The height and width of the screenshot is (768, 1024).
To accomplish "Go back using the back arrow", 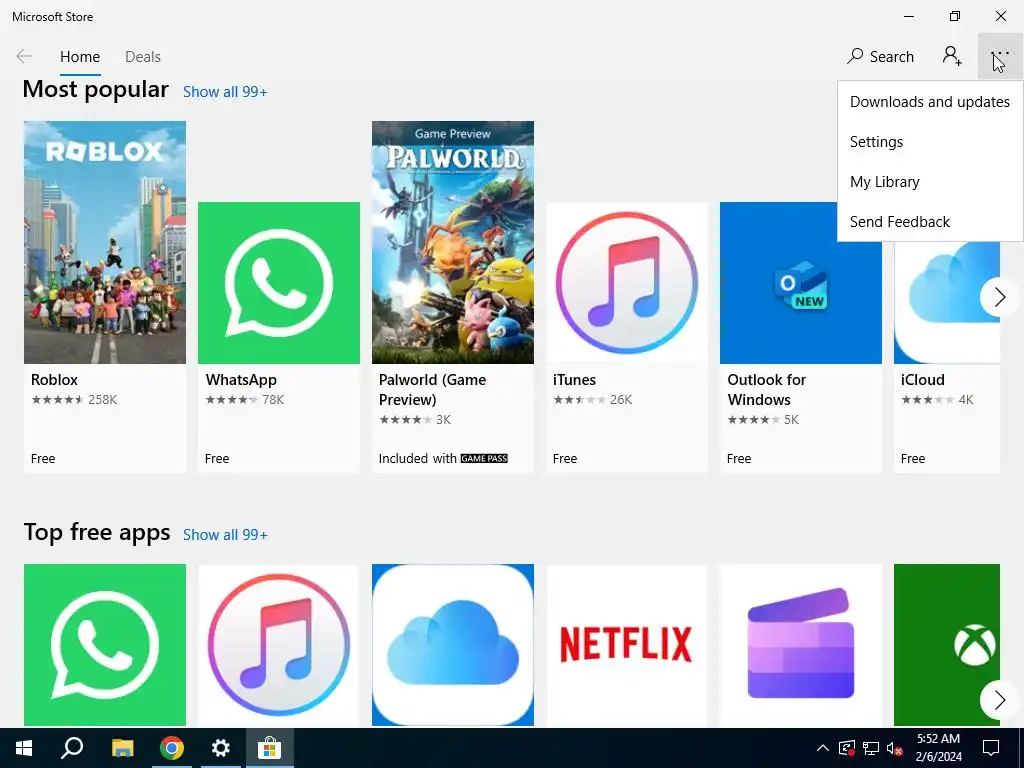I will [24, 57].
